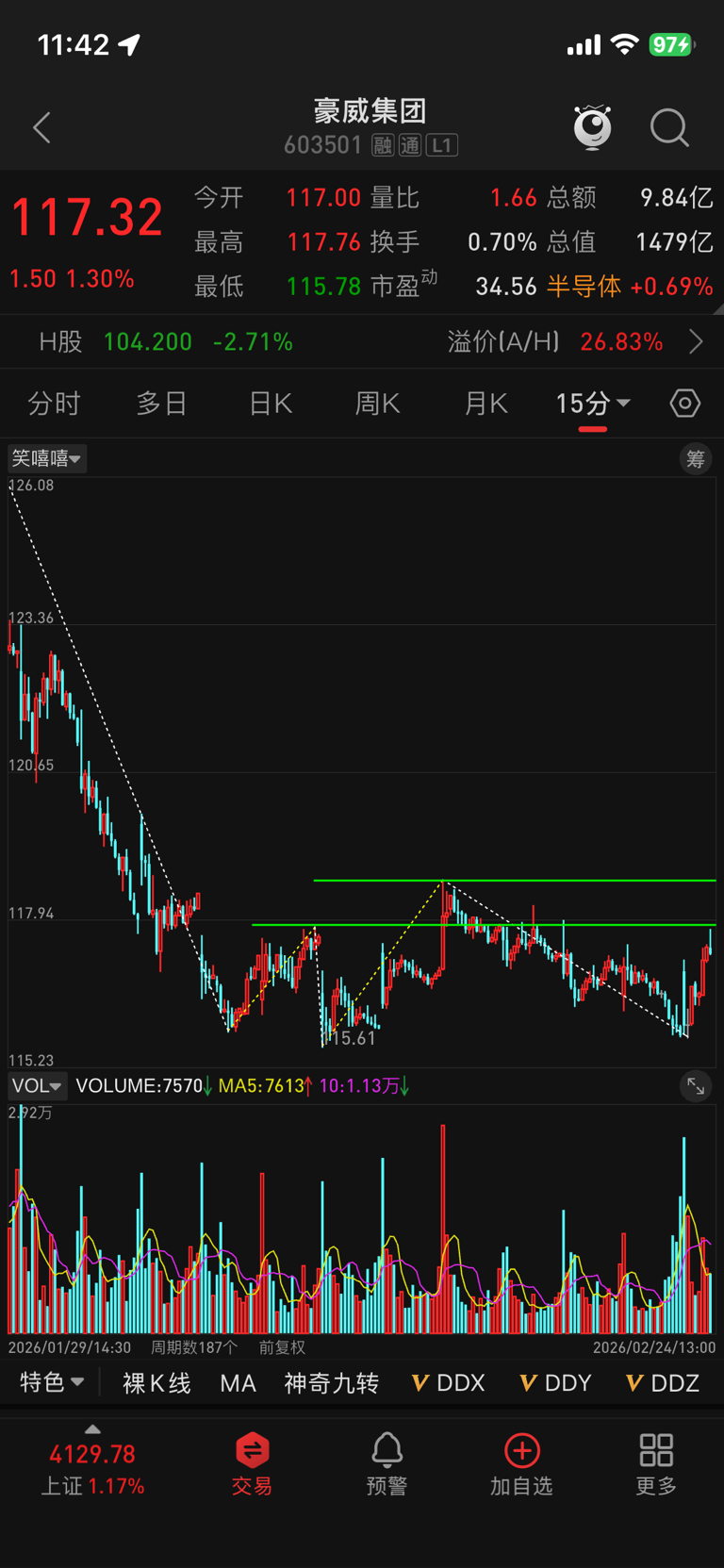This screenshot has height=1568, width=724.
Task: Tap the 126.08 price axis label
Action: pyautogui.click(x=31, y=486)
